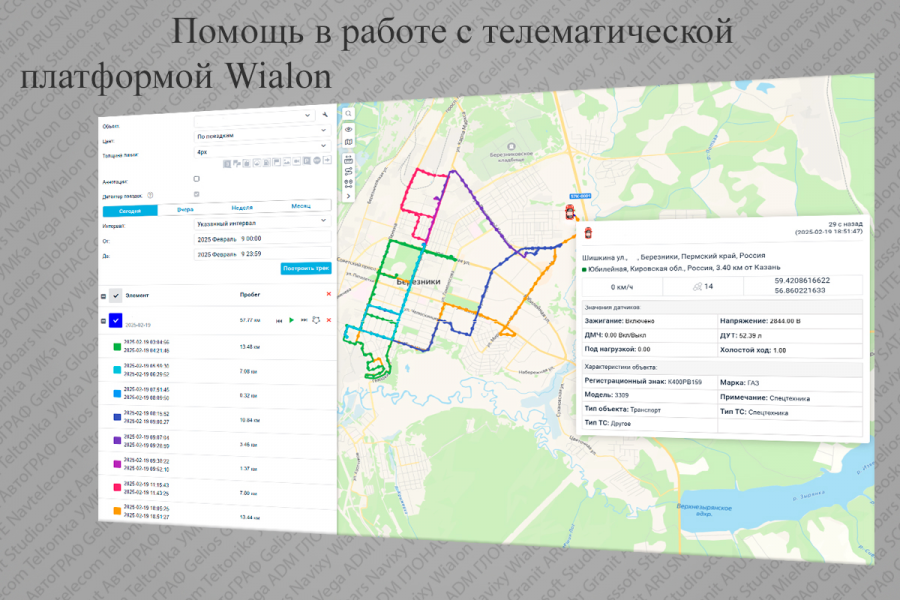900x600 pixels.
Task: Toggle the Детектор поездок checkbox
Action: pos(196,194)
